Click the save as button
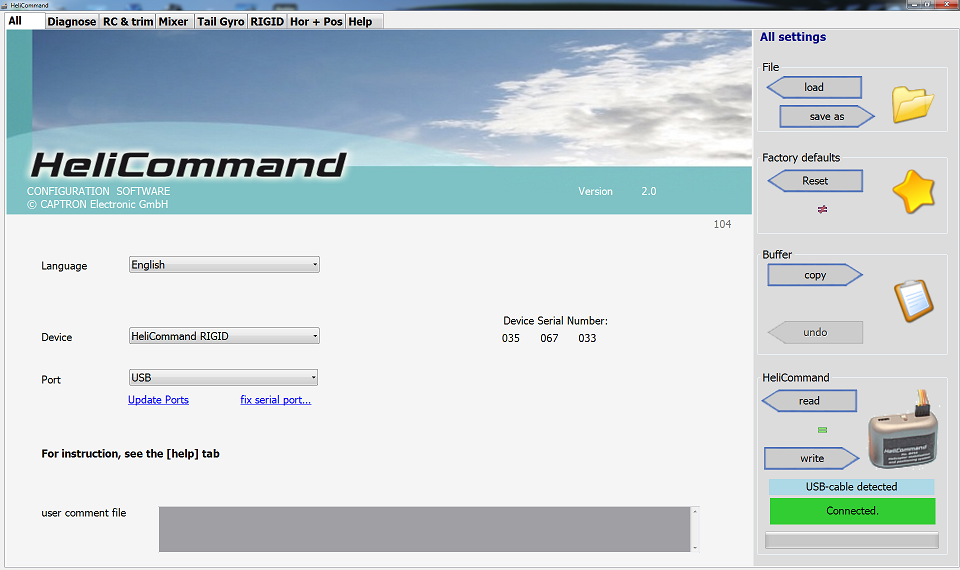This screenshot has width=960, height=570. pyautogui.click(x=827, y=116)
